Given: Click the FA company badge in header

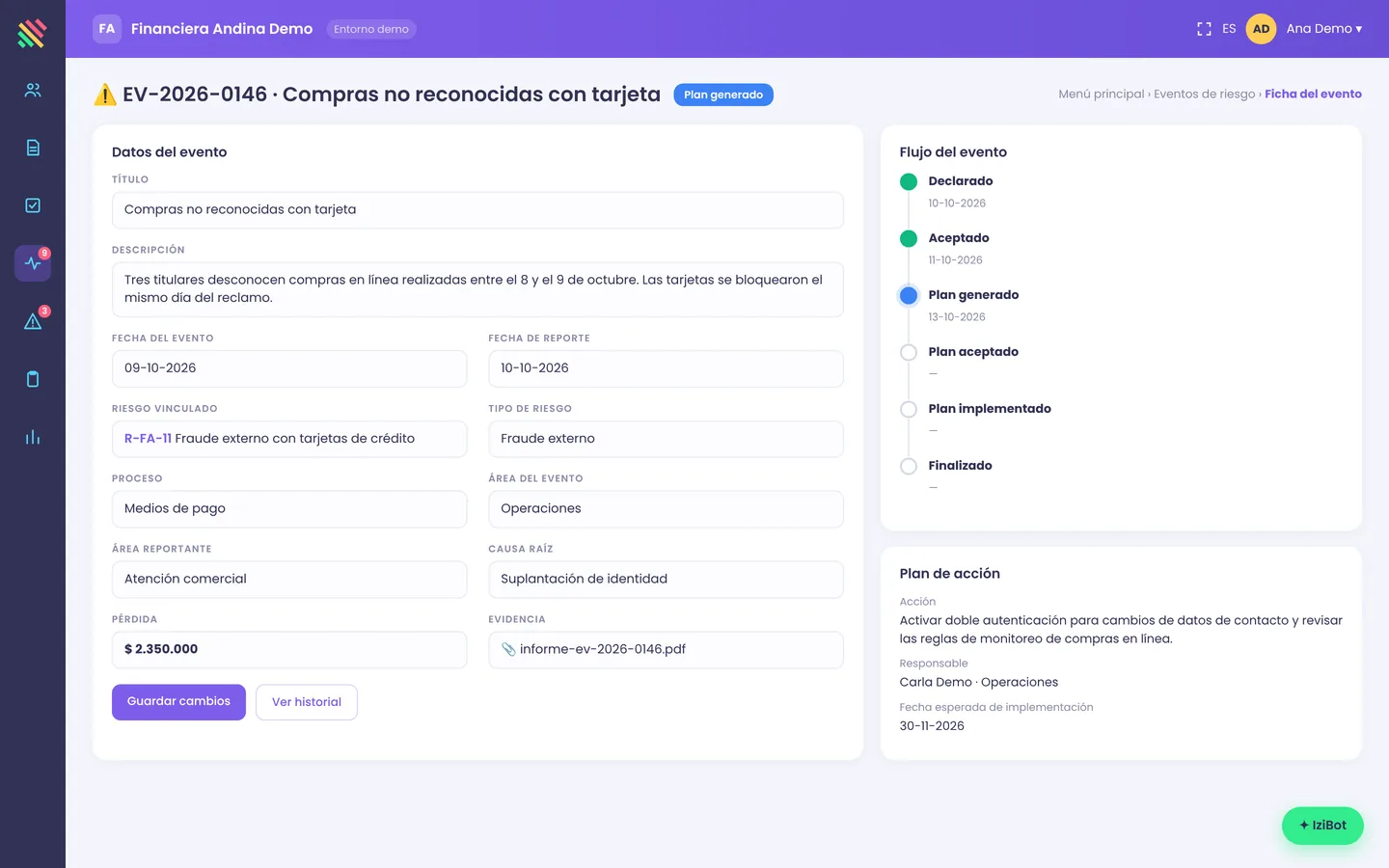Looking at the screenshot, I should pos(107,29).
